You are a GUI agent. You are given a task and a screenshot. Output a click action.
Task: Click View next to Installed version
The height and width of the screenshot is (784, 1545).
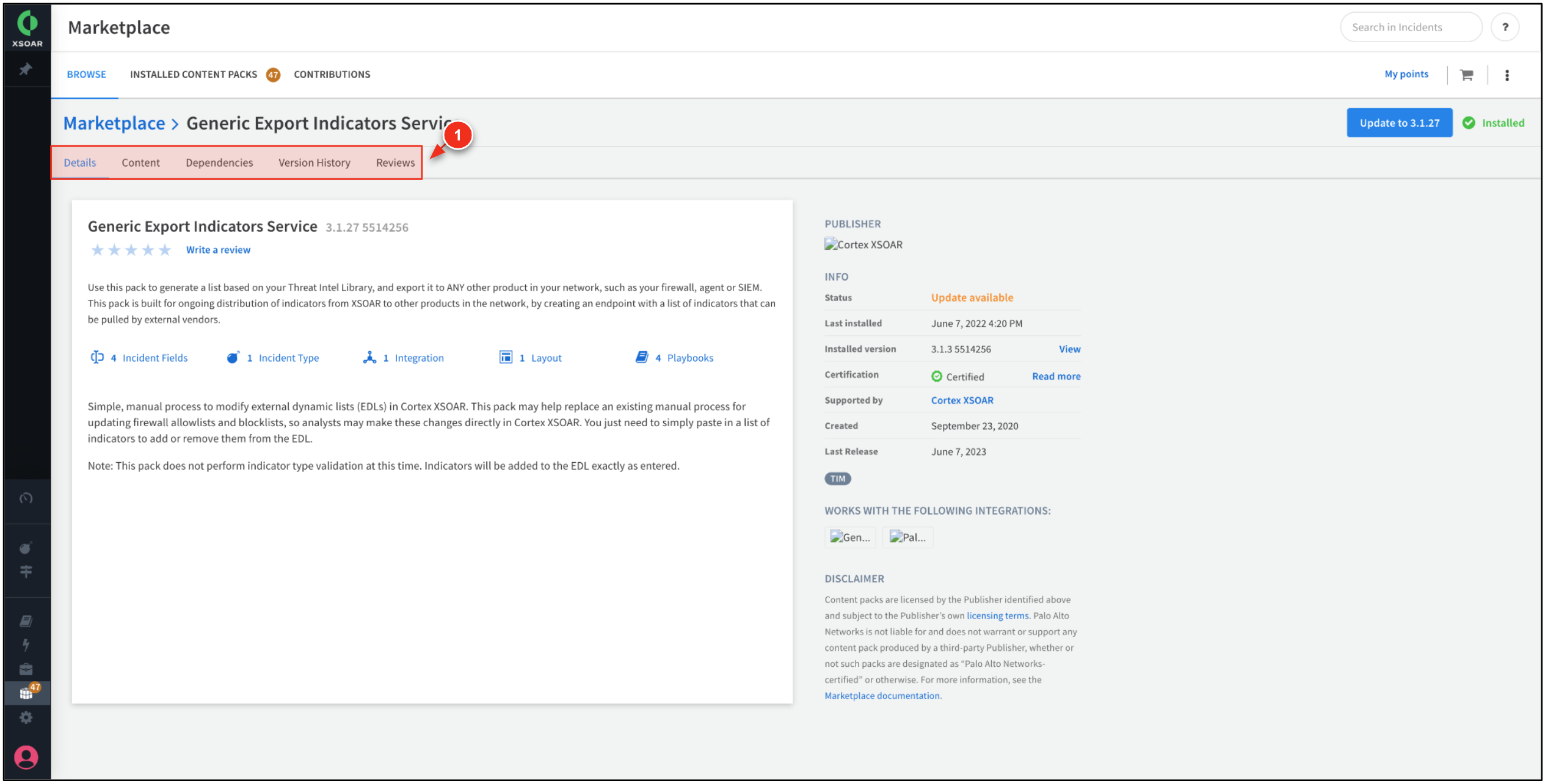(1069, 349)
